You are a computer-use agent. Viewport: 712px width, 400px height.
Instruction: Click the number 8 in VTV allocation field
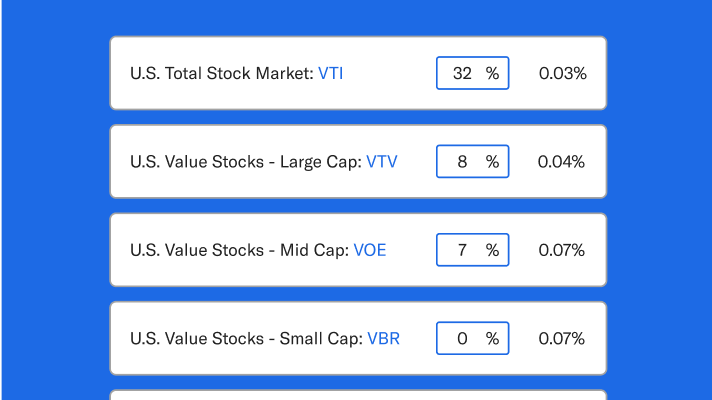coord(462,161)
